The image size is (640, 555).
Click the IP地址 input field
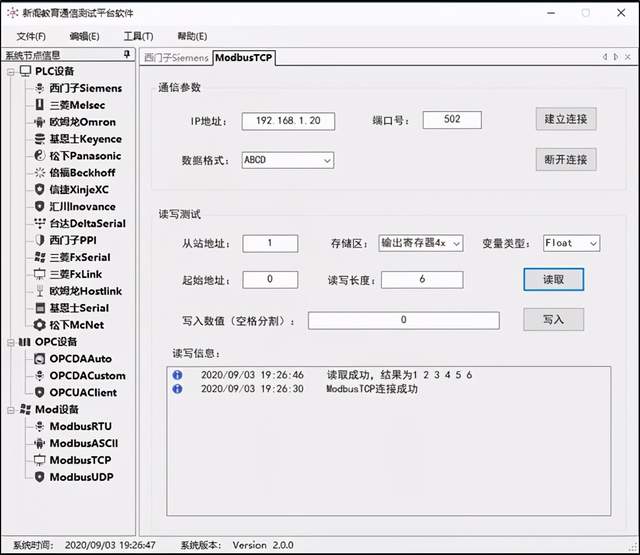[288, 120]
